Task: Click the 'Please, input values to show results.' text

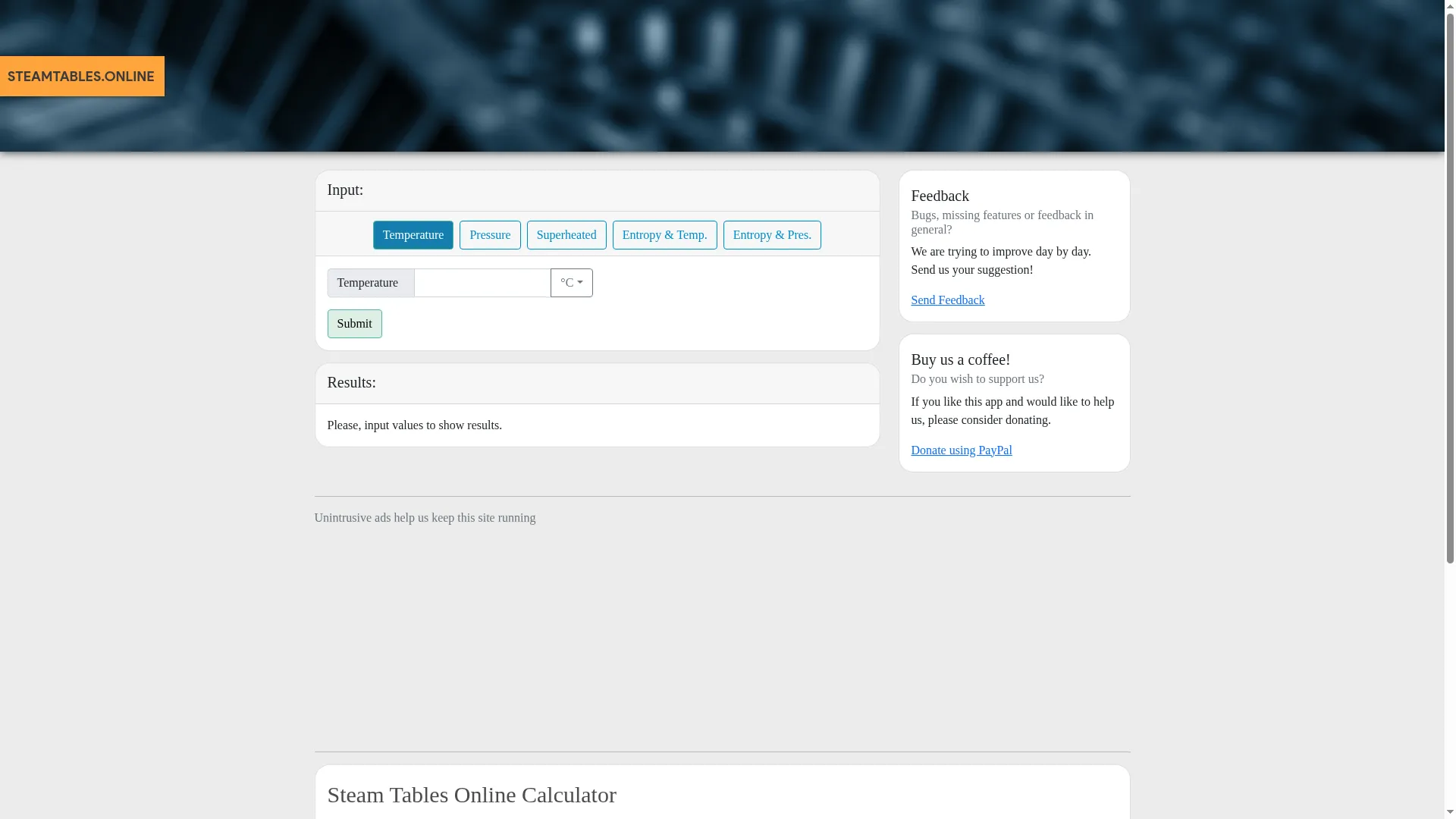Action: coord(414,425)
